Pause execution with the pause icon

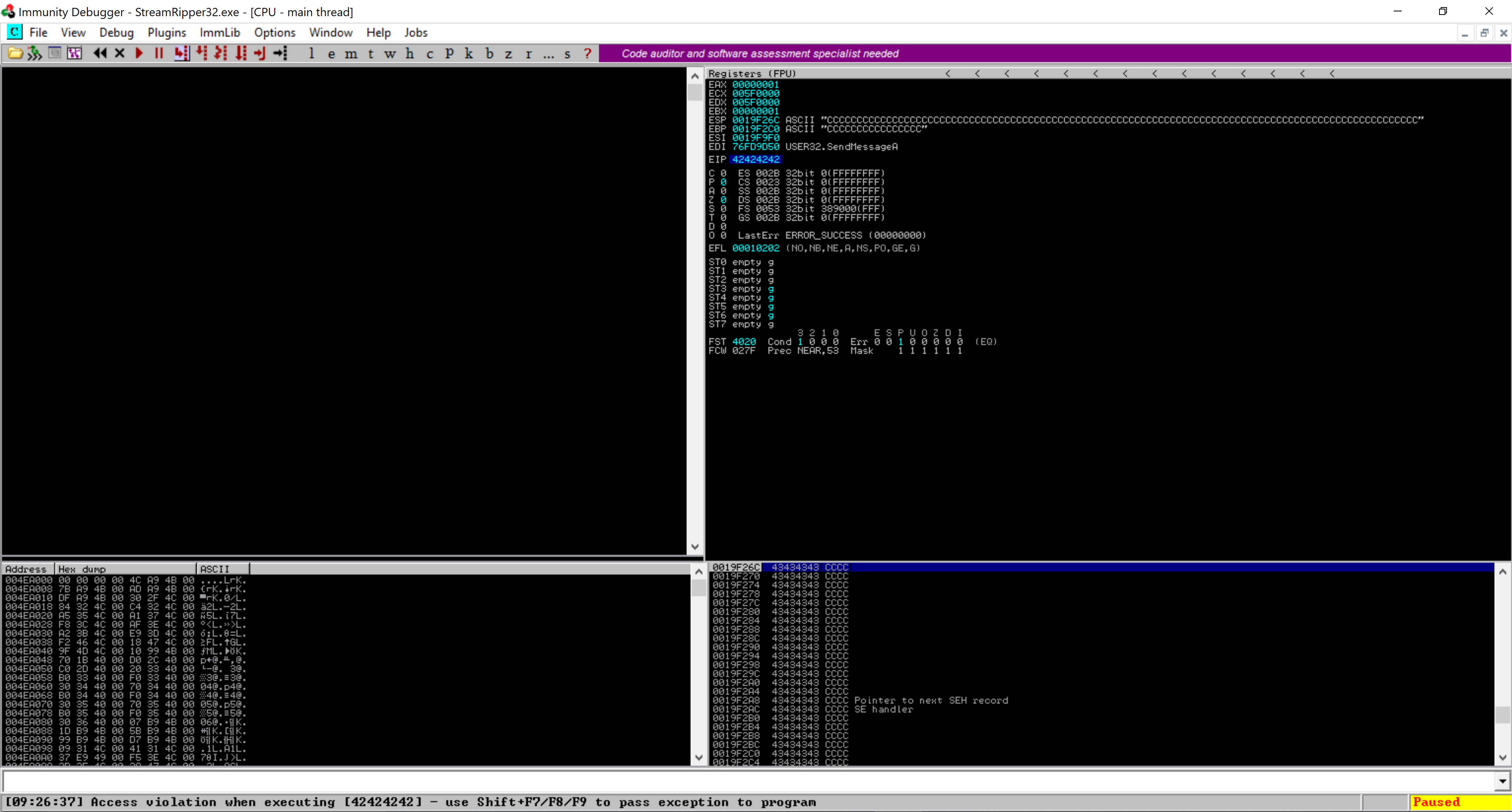point(158,54)
